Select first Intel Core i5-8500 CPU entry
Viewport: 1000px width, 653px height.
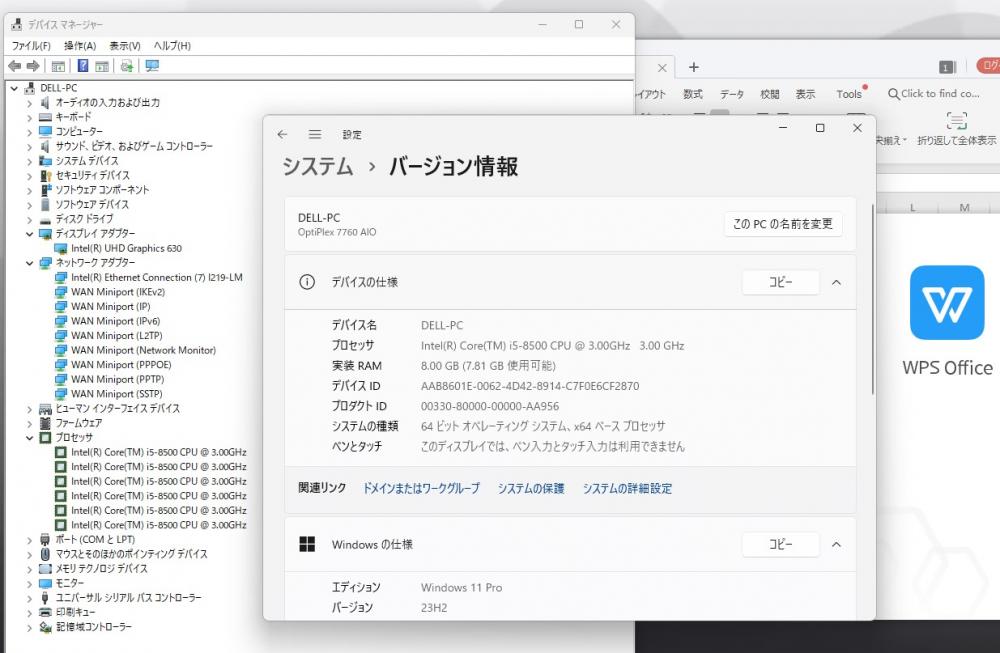(159, 452)
